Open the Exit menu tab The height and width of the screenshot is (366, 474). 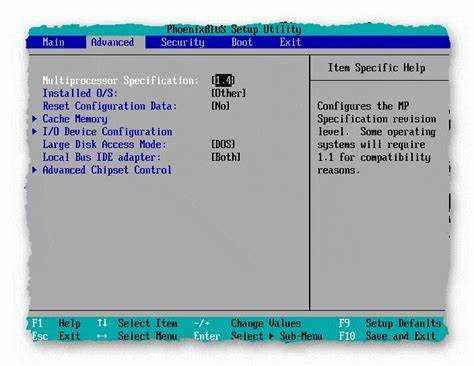(x=290, y=42)
